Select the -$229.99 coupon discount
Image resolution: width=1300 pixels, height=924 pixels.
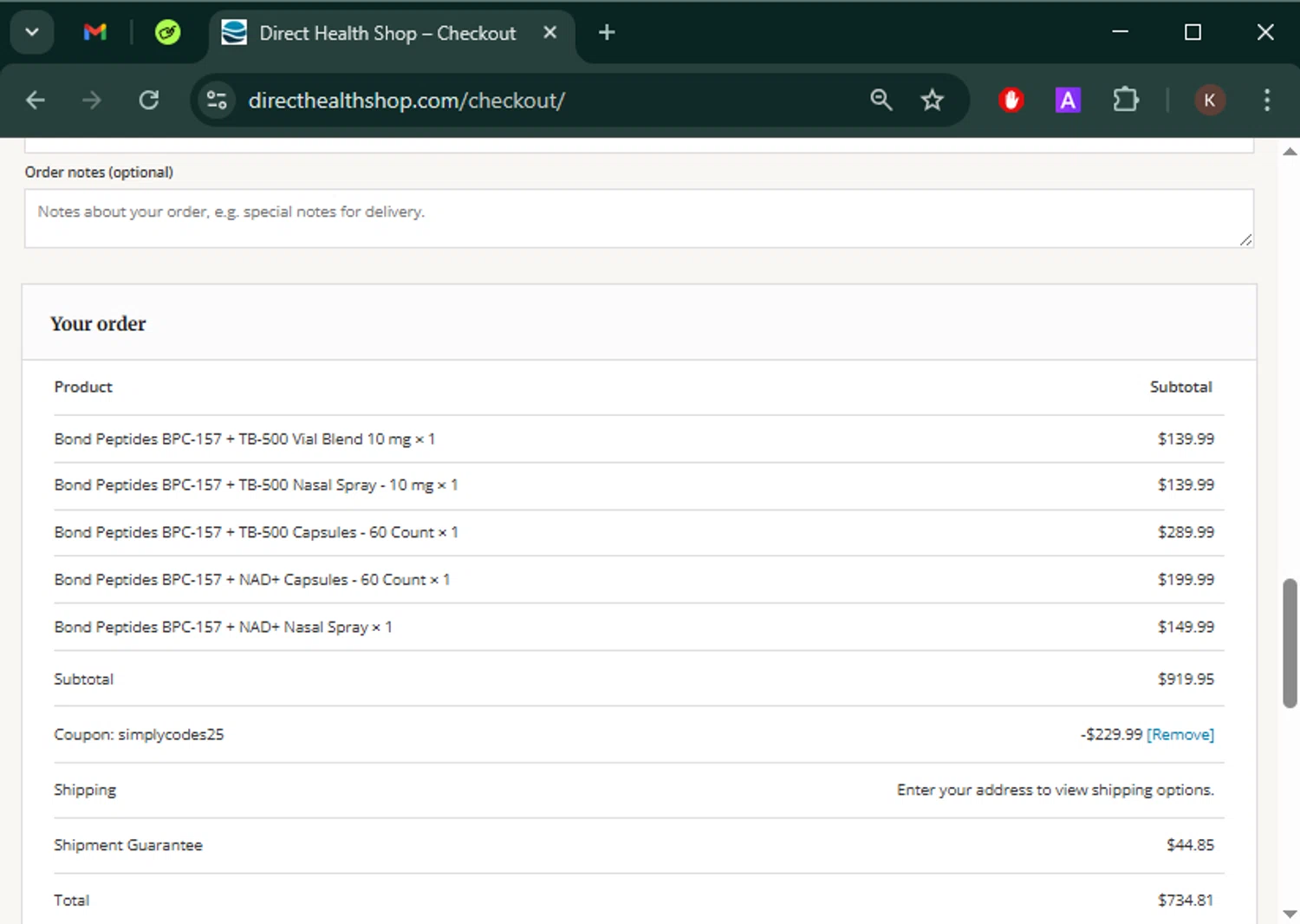pyautogui.click(x=1111, y=734)
